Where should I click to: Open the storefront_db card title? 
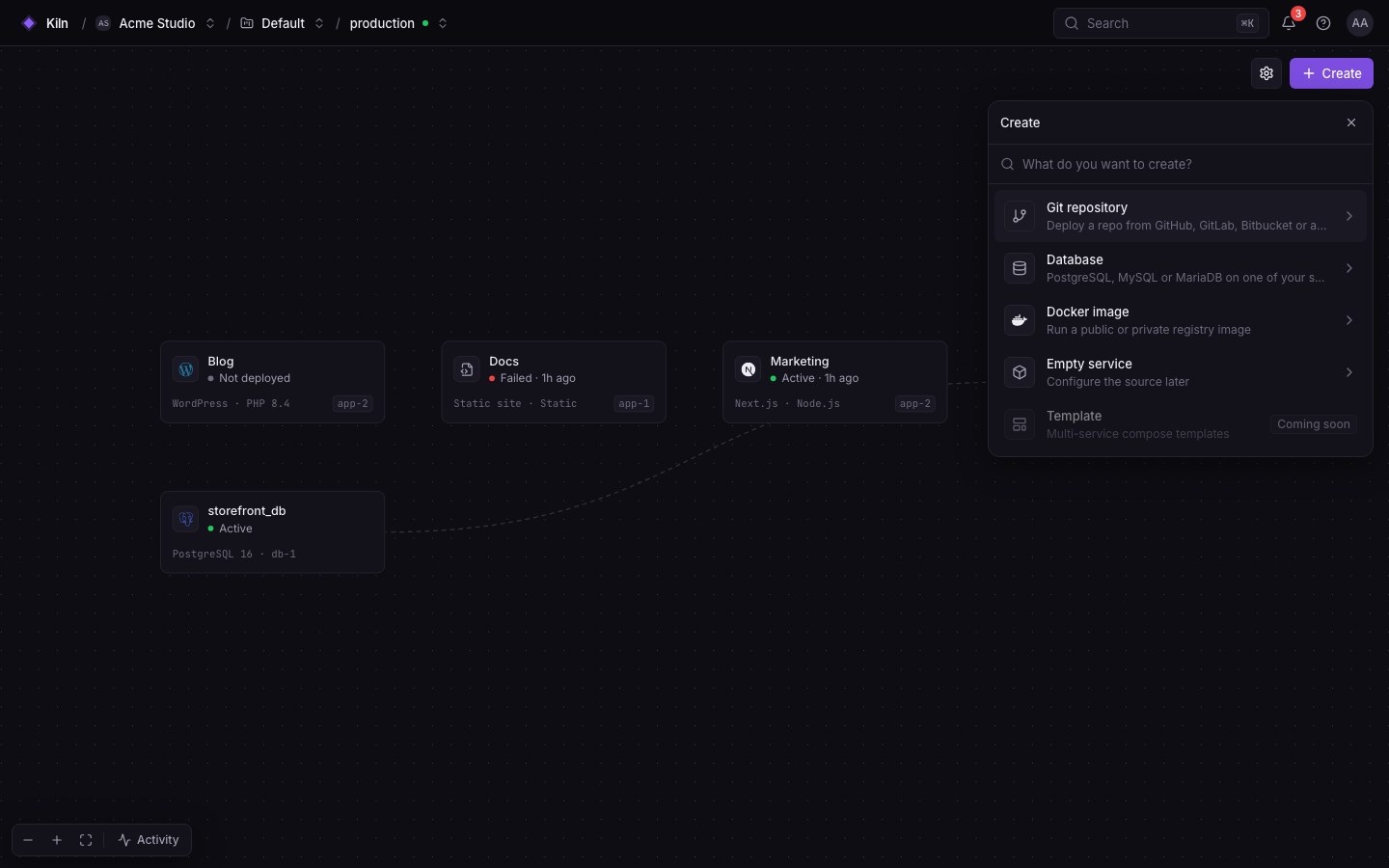[x=247, y=511]
